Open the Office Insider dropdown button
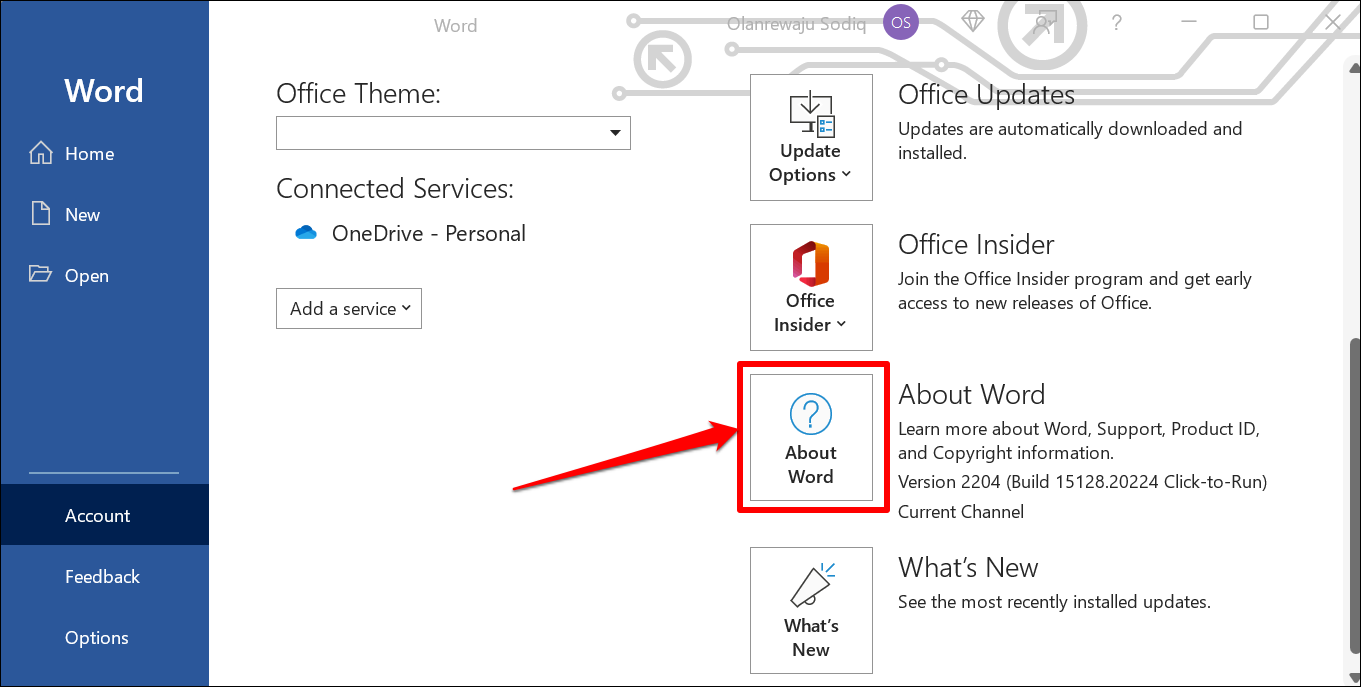 tap(811, 287)
